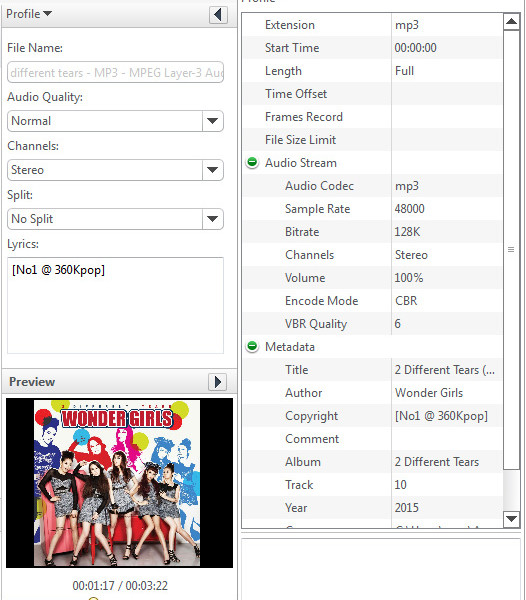Collapse the Profile panel with left arrow
526x600 pixels.
point(218,15)
